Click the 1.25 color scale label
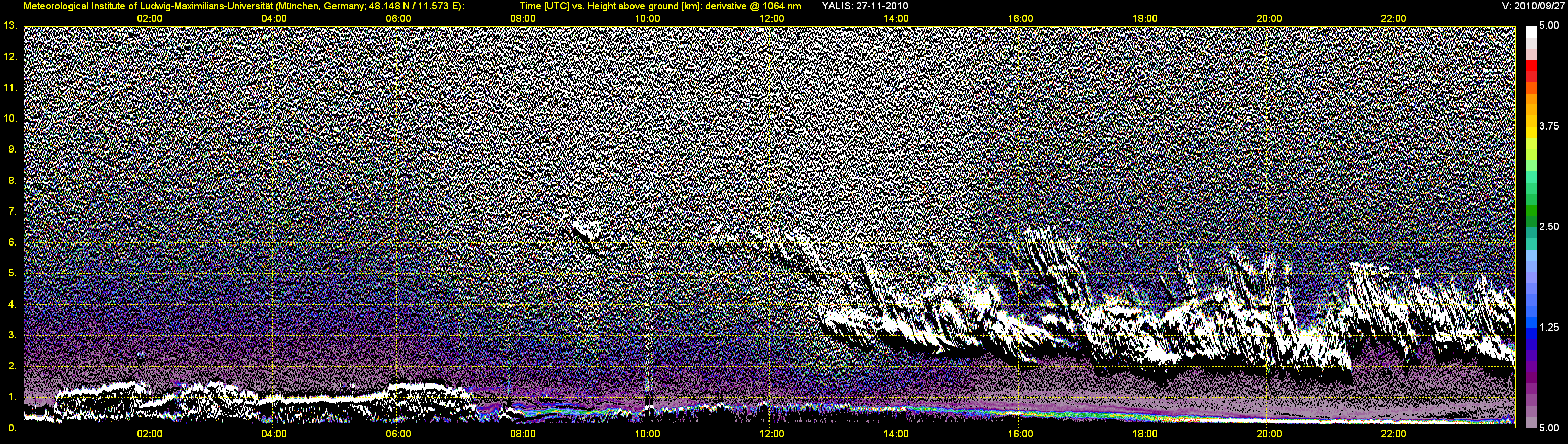The width and height of the screenshot is (1568, 444). tap(1549, 327)
